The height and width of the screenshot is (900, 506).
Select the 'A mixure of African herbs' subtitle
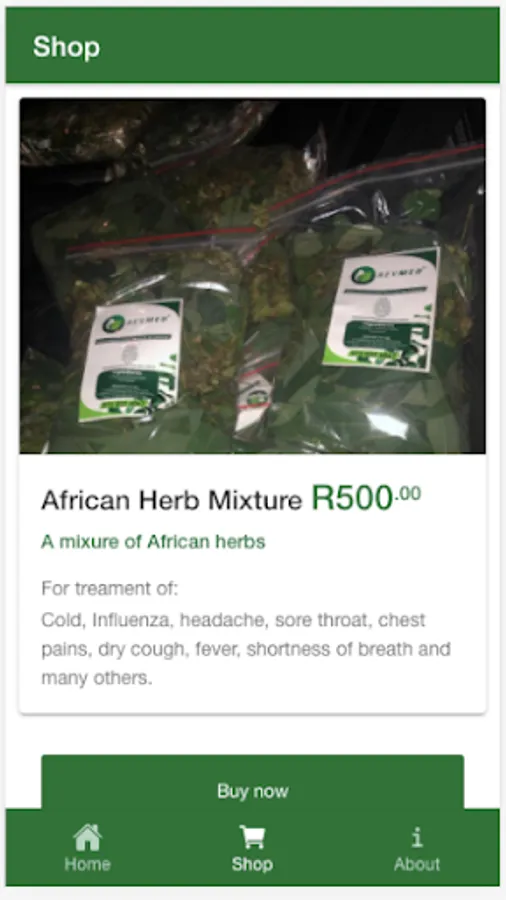click(x=153, y=542)
